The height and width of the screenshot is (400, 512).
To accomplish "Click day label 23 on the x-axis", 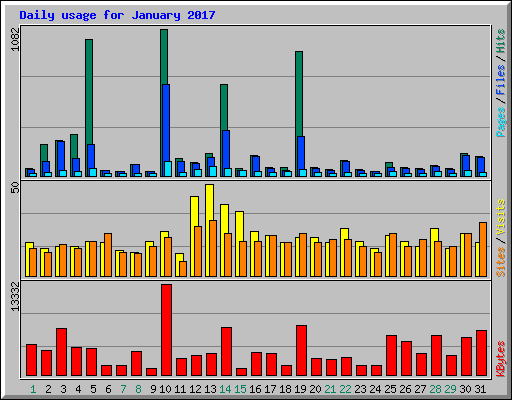I will click(360, 389).
